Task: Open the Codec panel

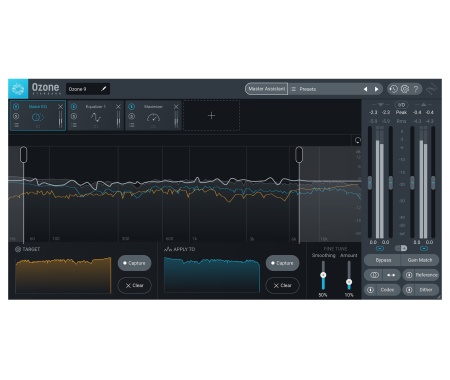Action: [x=387, y=290]
